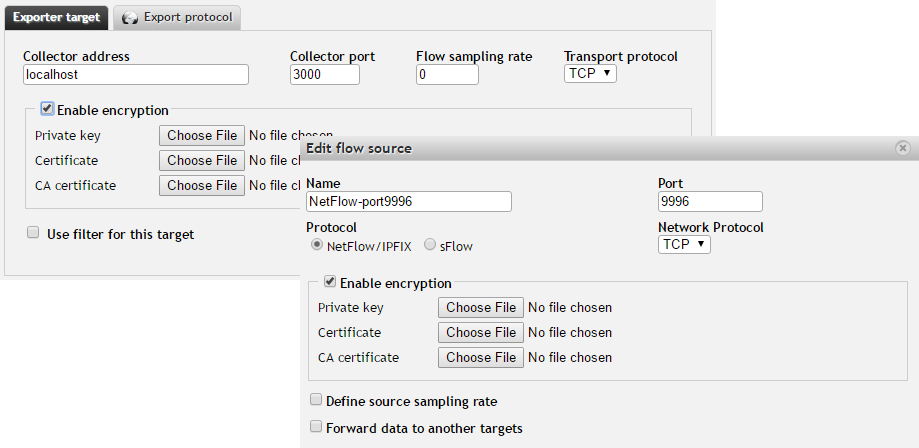This screenshot has height=448, width=919.
Task: Enable Define source sampling rate
Action: (x=316, y=401)
